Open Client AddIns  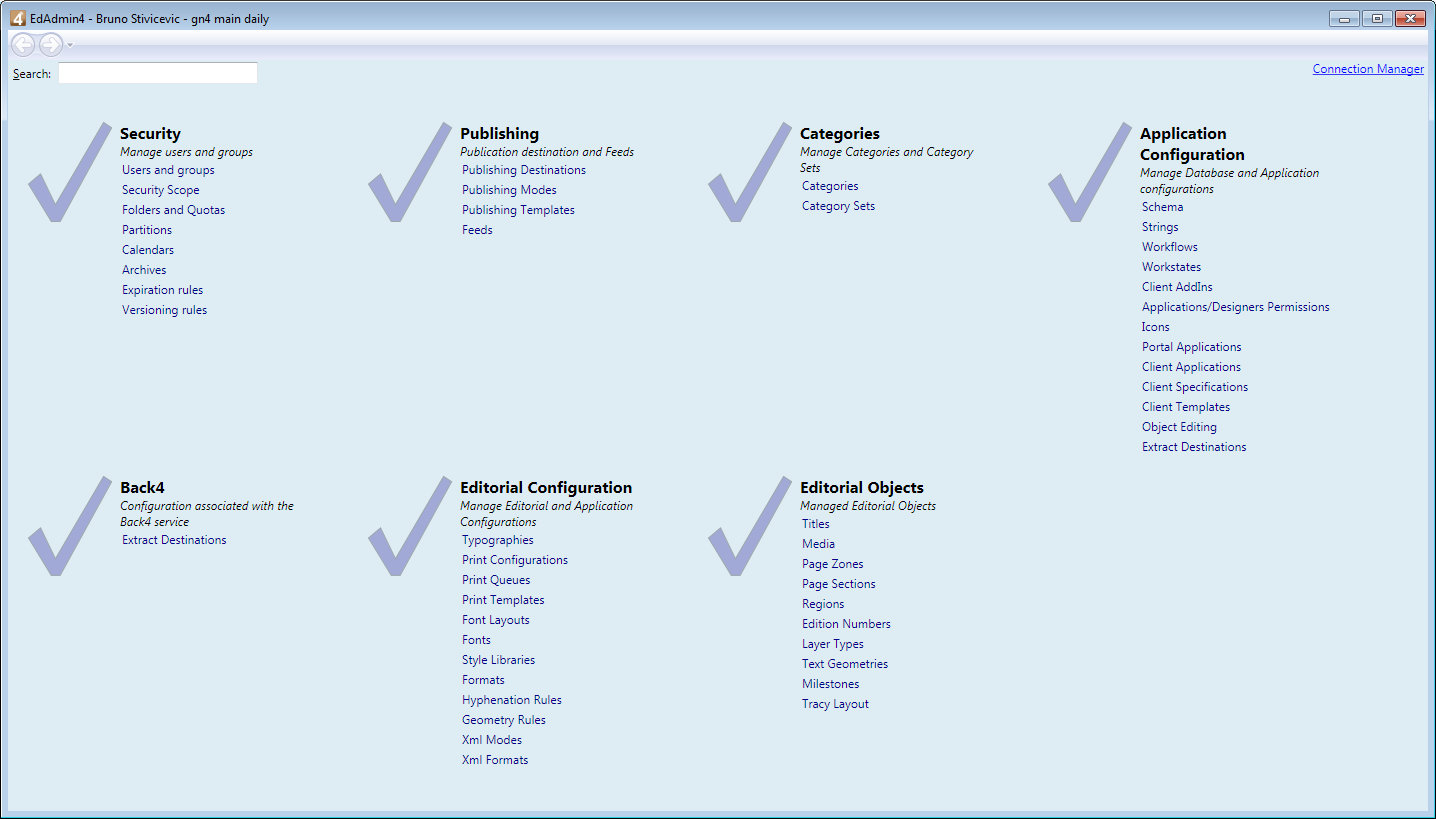[1177, 287]
